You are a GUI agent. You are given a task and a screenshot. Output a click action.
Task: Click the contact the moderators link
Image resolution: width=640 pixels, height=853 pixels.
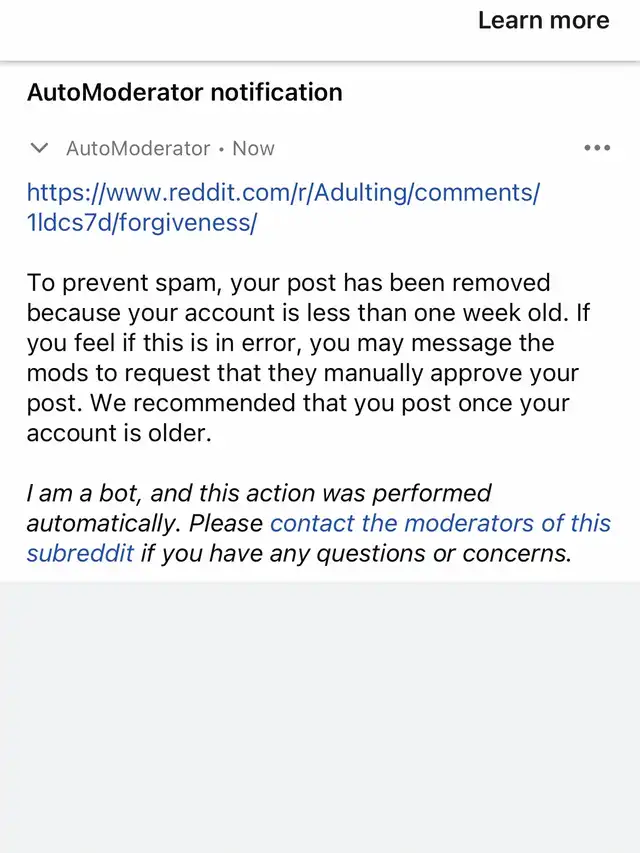tap(440, 523)
